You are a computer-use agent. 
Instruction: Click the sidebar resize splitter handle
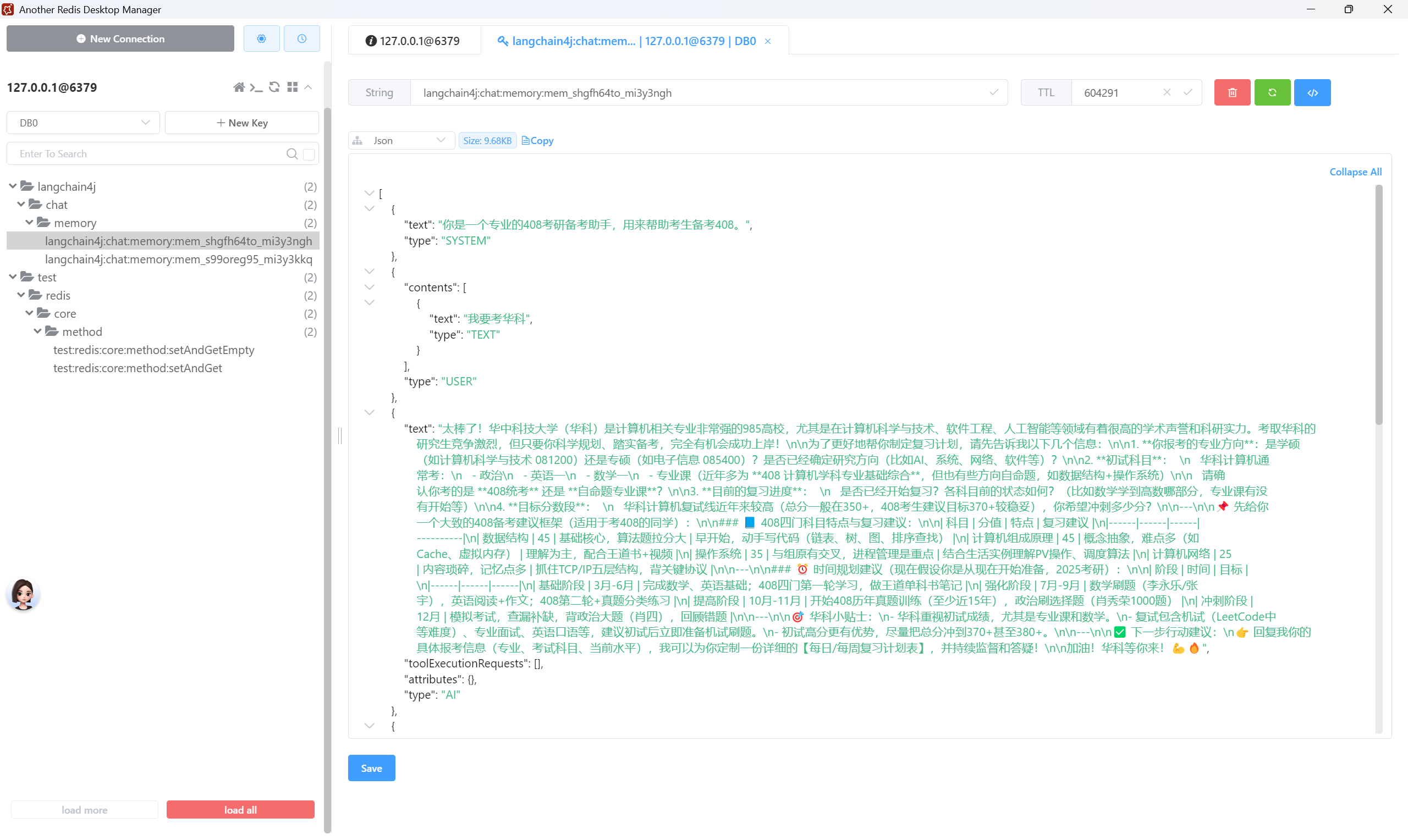pos(340,436)
